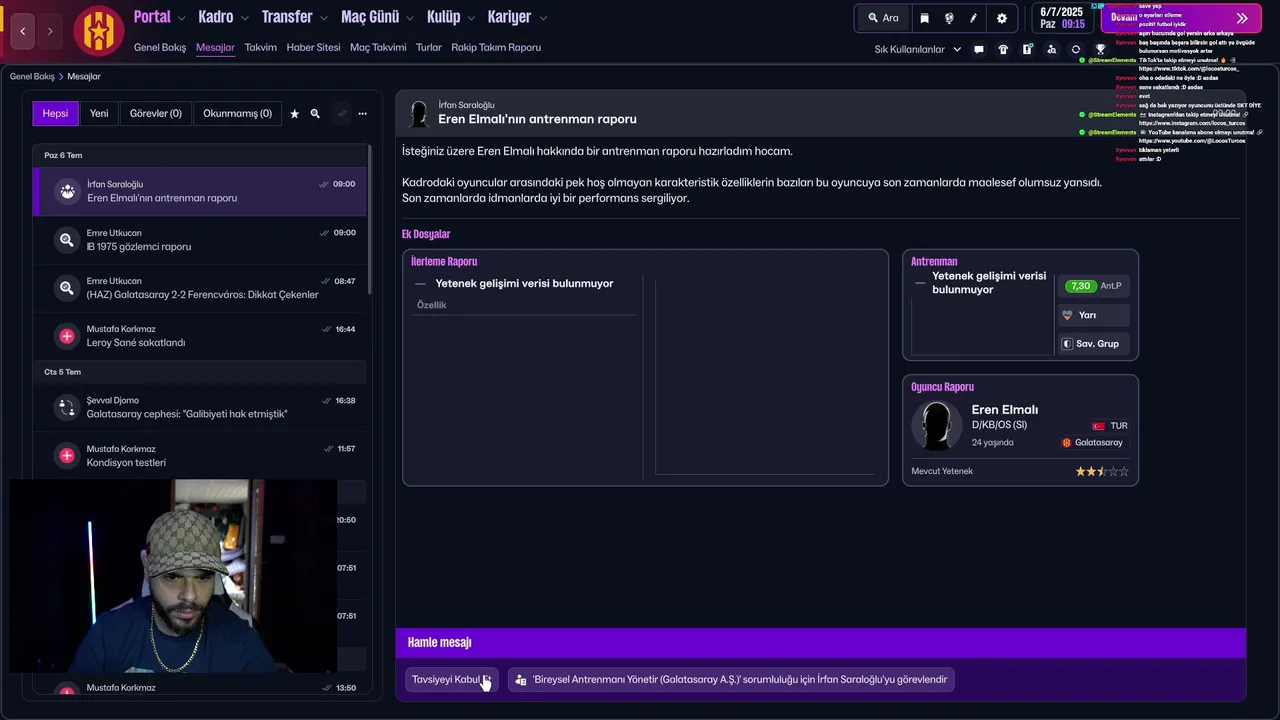Open the club crest badge in header
This screenshot has height=720, width=1280.
point(98,31)
